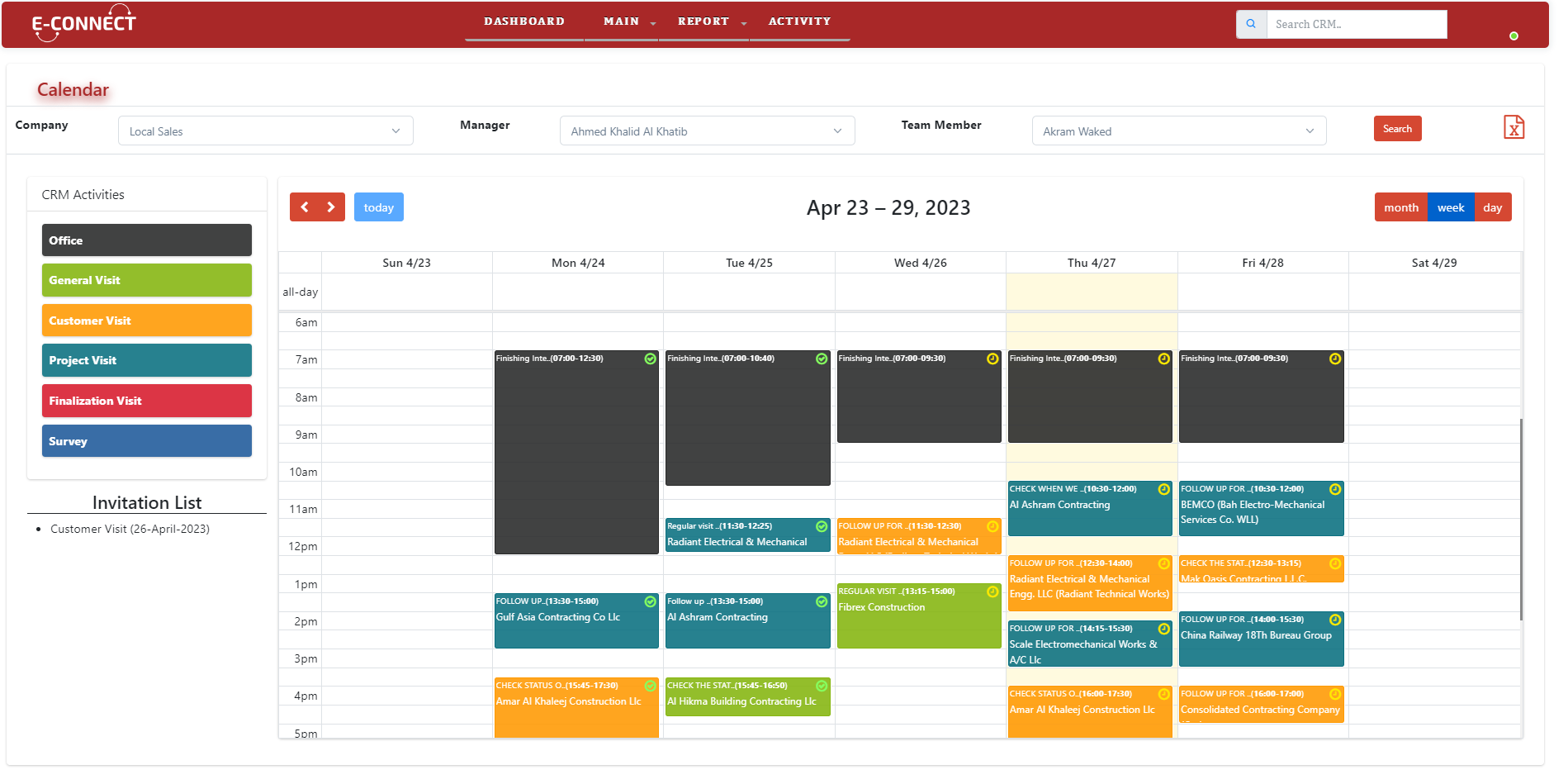Click status check icon on Tue Finishing Inte. 07:00-10:40

click(822, 359)
